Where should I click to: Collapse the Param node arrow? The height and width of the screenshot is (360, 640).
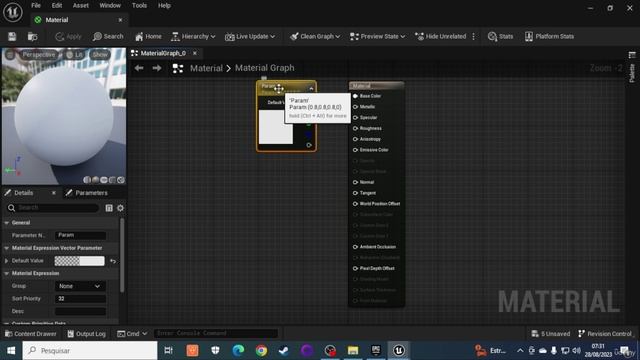[311, 89]
